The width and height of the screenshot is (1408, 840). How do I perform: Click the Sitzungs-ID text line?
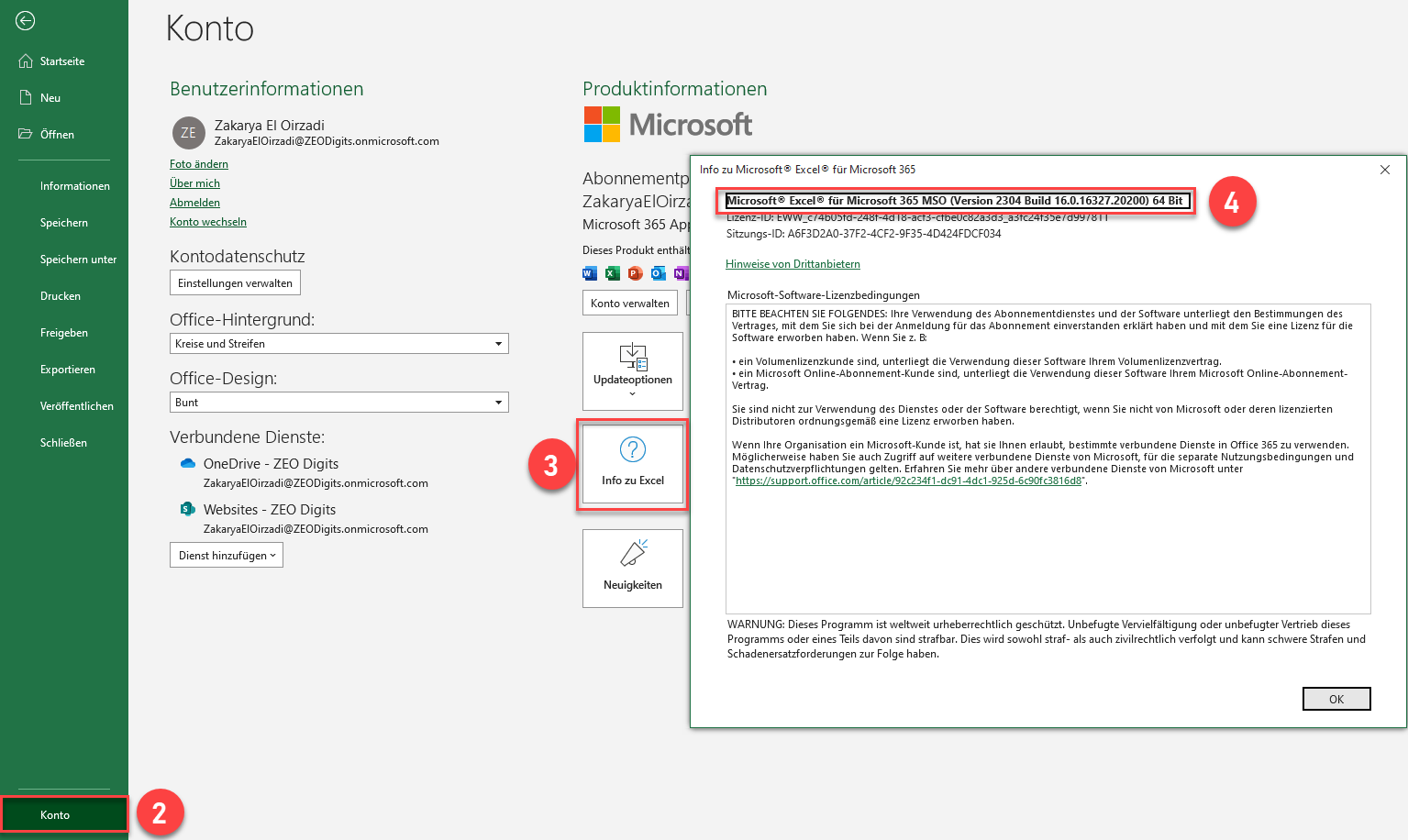[x=863, y=234]
